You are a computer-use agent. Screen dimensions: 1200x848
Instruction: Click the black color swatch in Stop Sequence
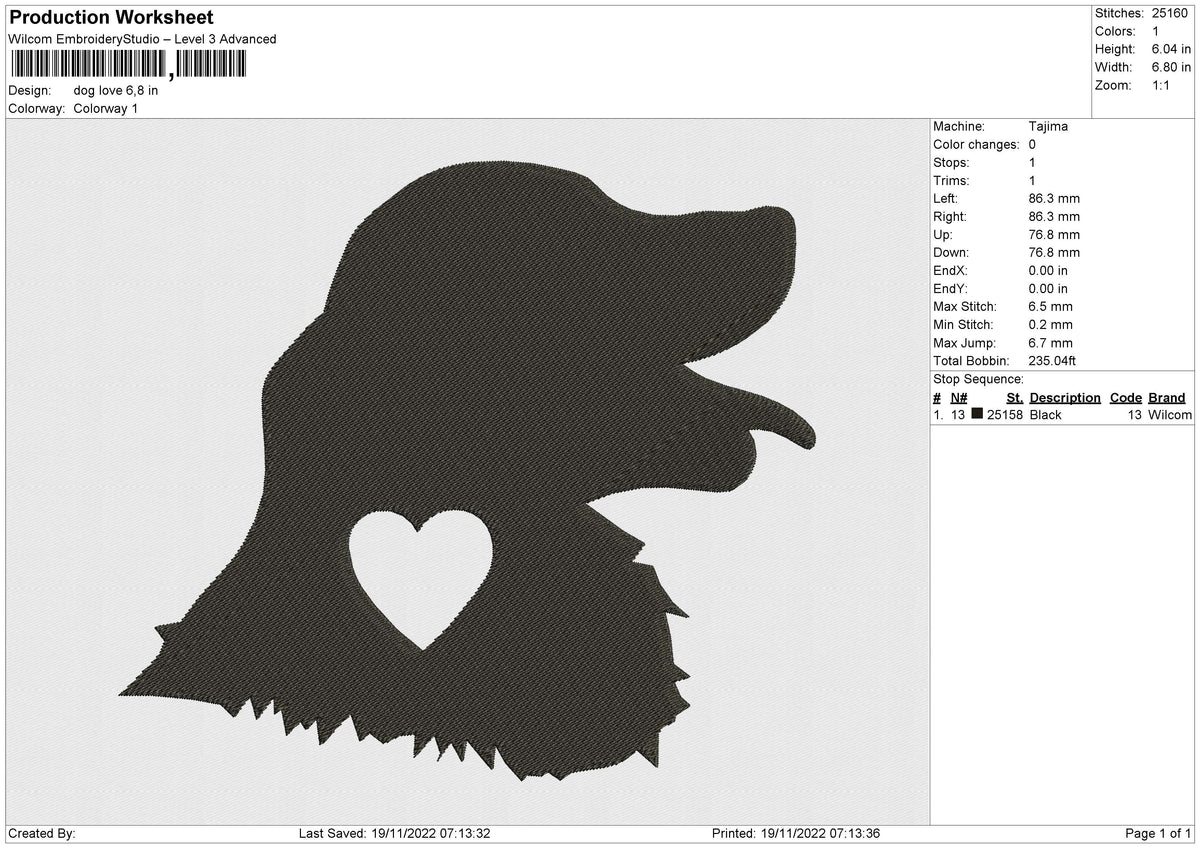click(977, 414)
